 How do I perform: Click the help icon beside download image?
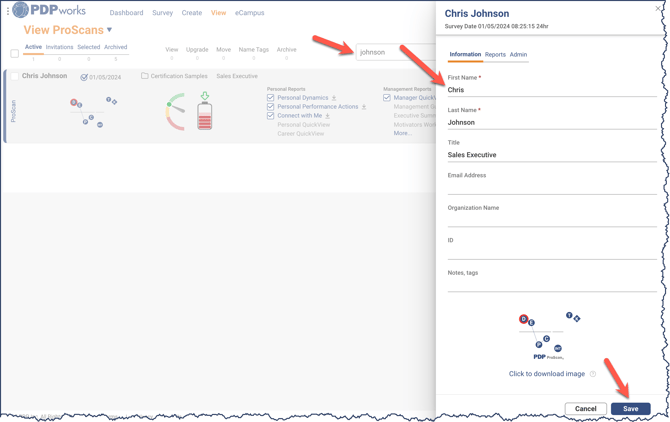click(x=593, y=374)
